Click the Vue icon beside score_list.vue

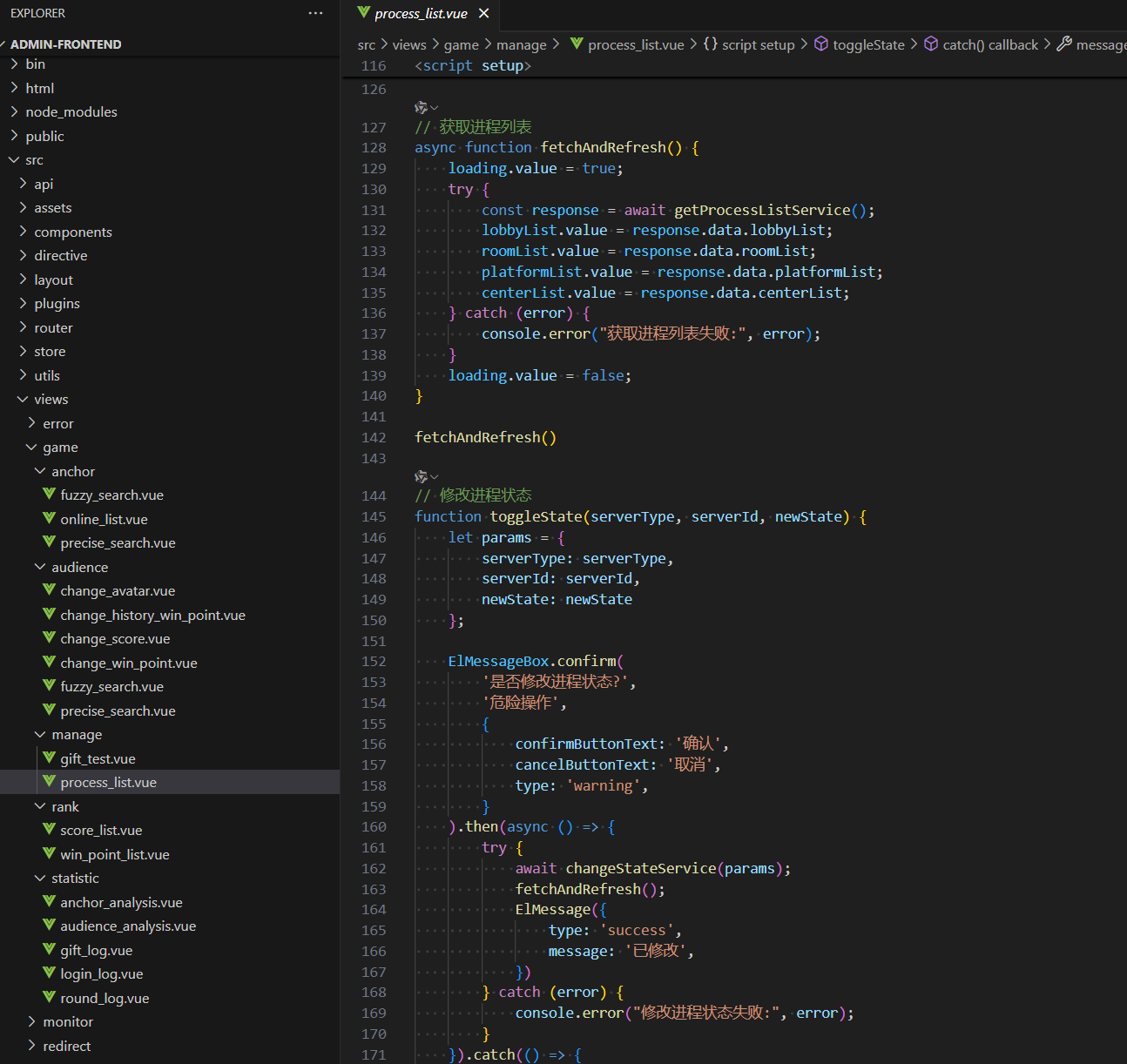pyautogui.click(x=50, y=830)
